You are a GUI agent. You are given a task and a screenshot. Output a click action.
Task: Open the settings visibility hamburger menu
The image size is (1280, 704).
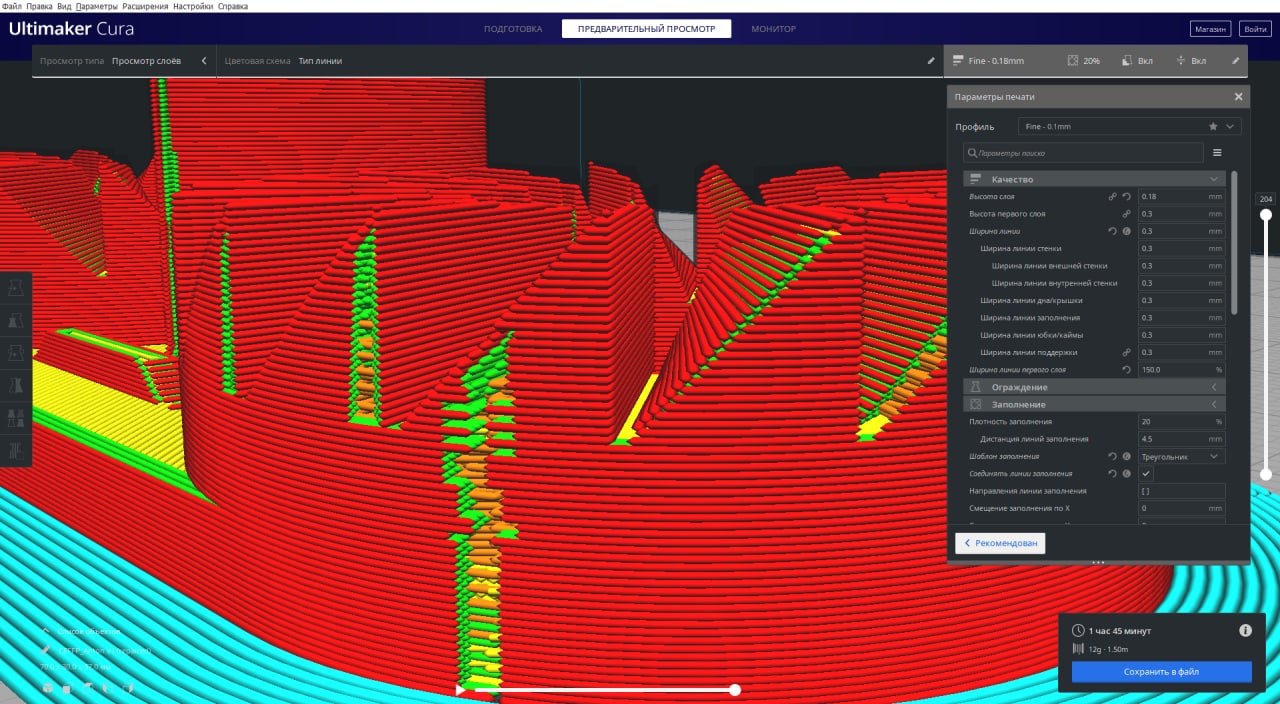(1217, 153)
